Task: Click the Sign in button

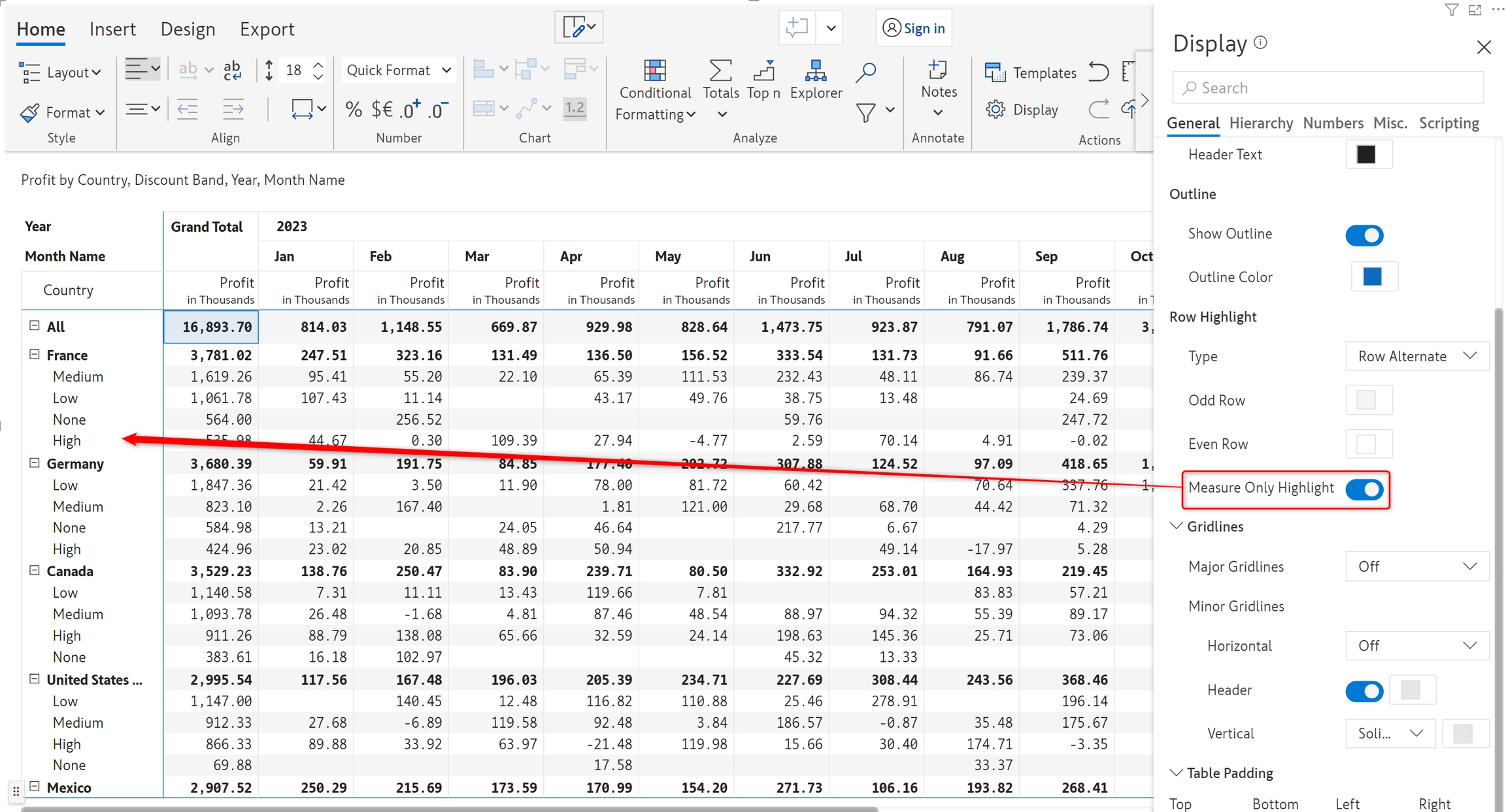Action: (x=914, y=28)
